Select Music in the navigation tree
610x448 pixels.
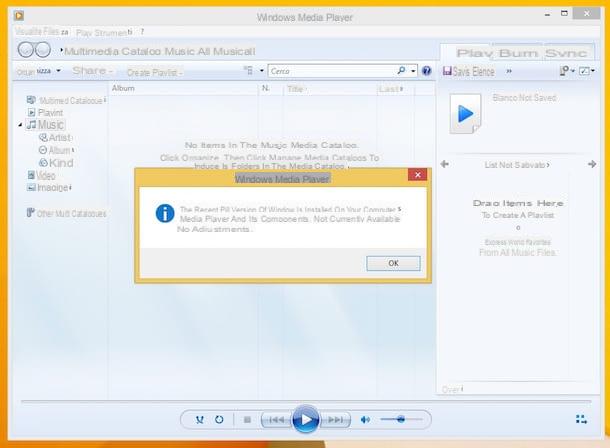click(46, 125)
